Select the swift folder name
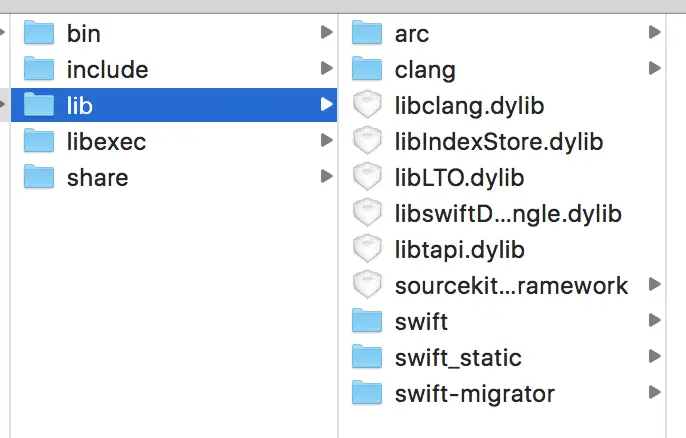Screen dimensions: 686x438 (421, 321)
